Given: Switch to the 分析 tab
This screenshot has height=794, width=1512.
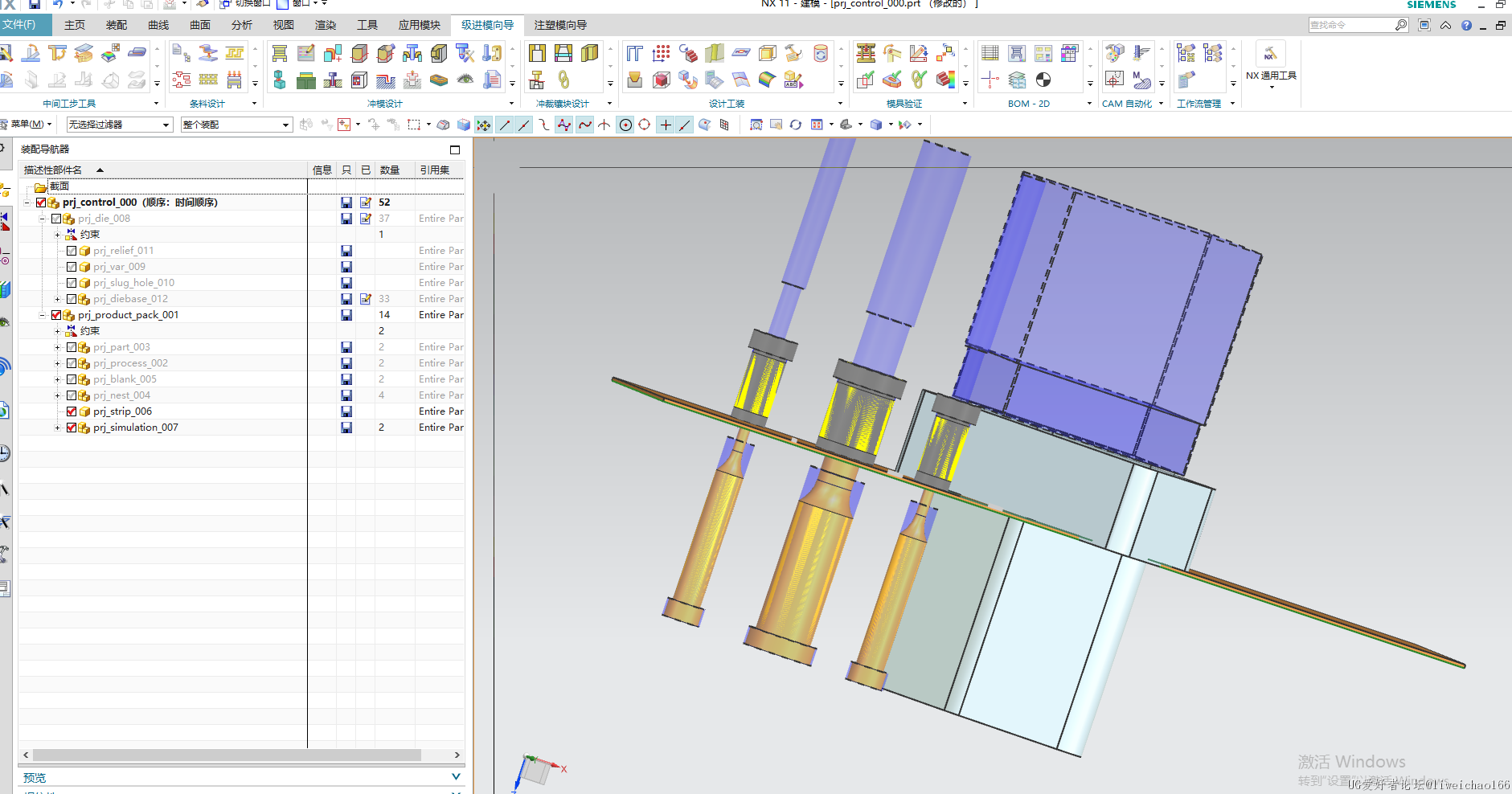Looking at the screenshot, I should pyautogui.click(x=242, y=25).
